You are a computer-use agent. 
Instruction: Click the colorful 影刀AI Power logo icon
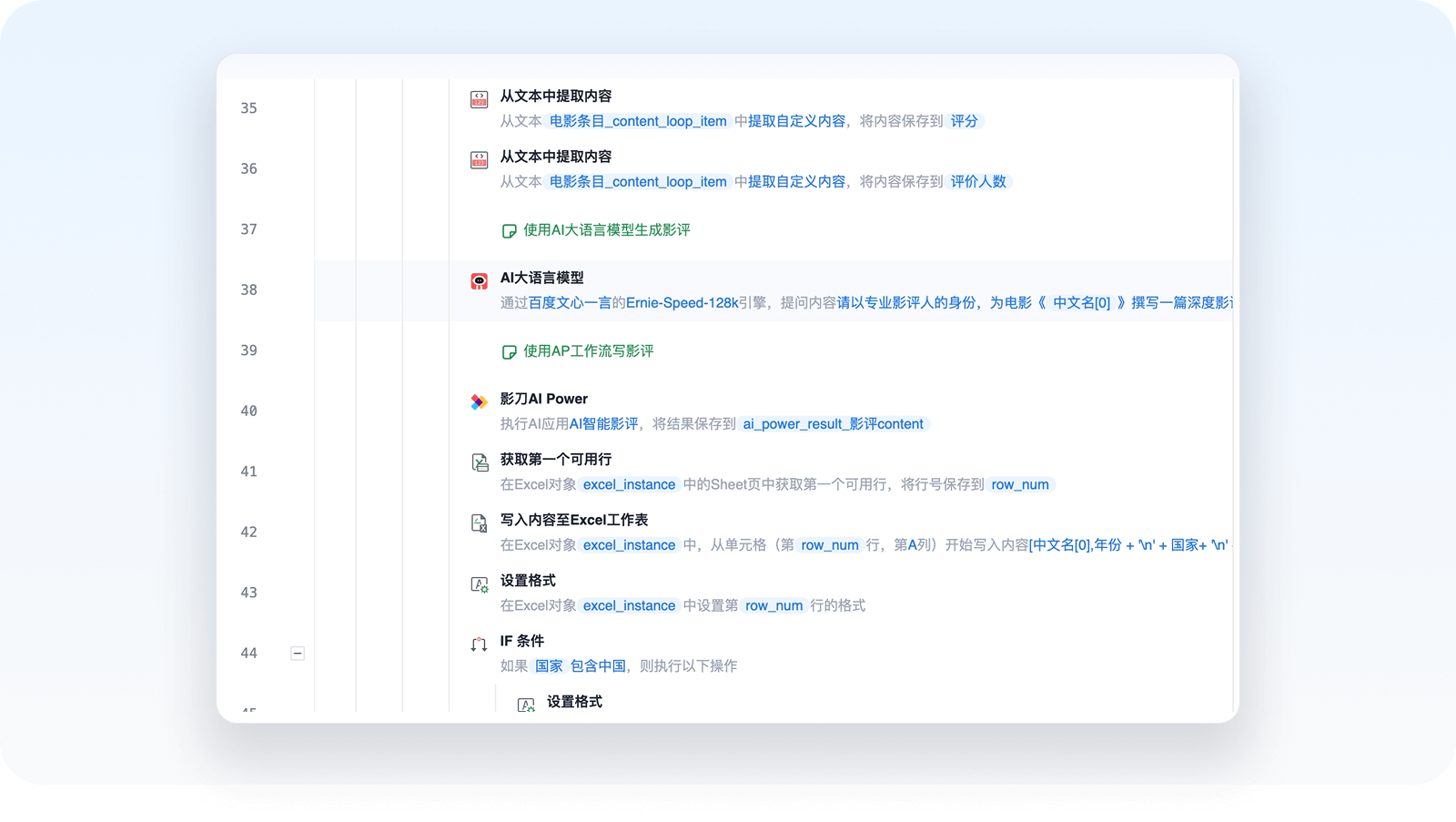point(479,402)
